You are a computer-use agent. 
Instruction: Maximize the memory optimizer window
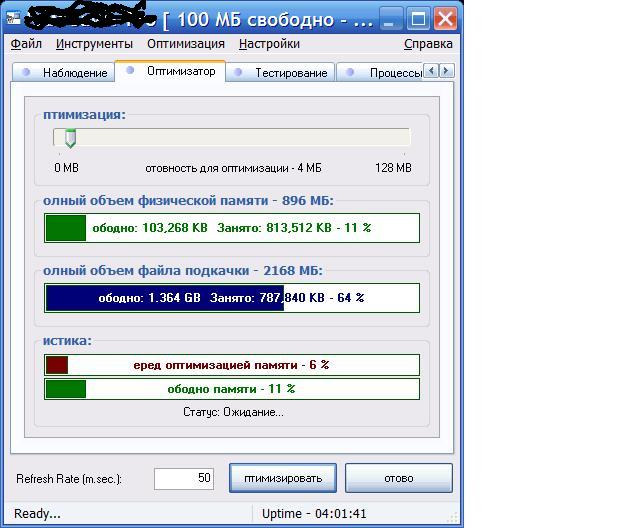coord(419,17)
